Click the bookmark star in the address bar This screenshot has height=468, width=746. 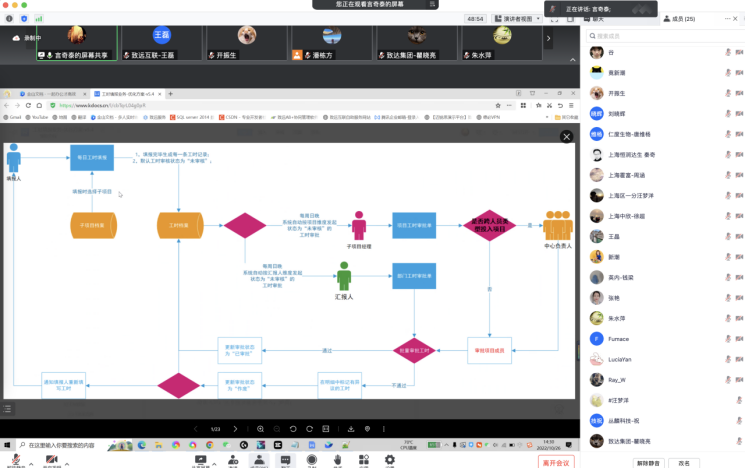coord(498,106)
